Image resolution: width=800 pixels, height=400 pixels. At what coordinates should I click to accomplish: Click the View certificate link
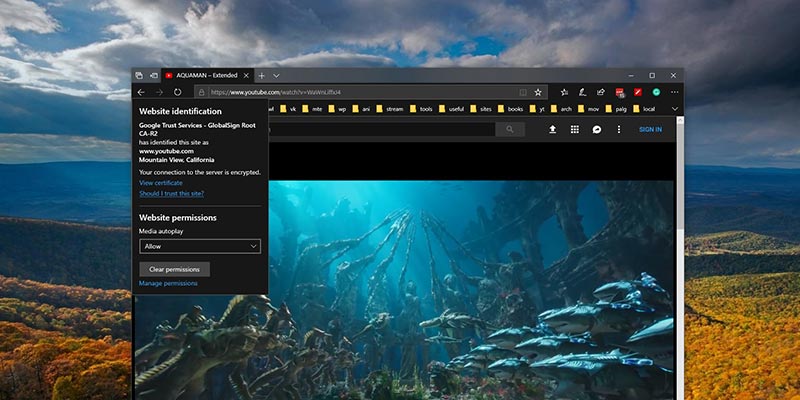pyautogui.click(x=161, y=183)
